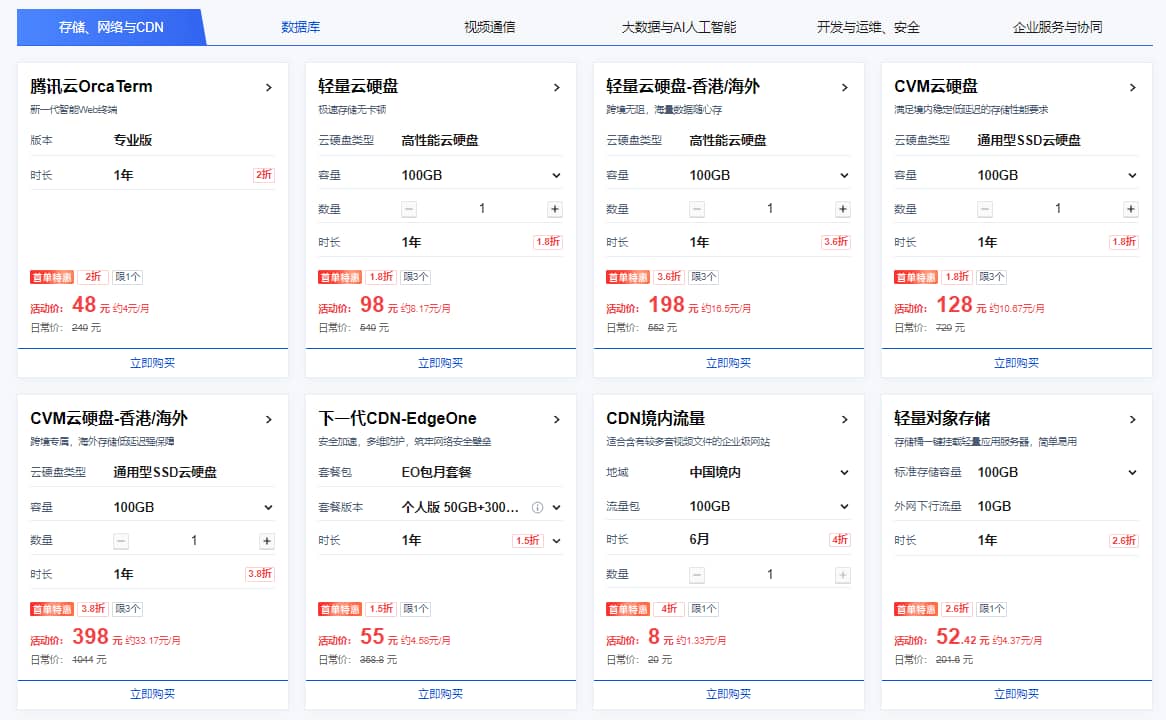Click the 首单特惠 badge in 轻量云硬盘 card

point(340,277)
